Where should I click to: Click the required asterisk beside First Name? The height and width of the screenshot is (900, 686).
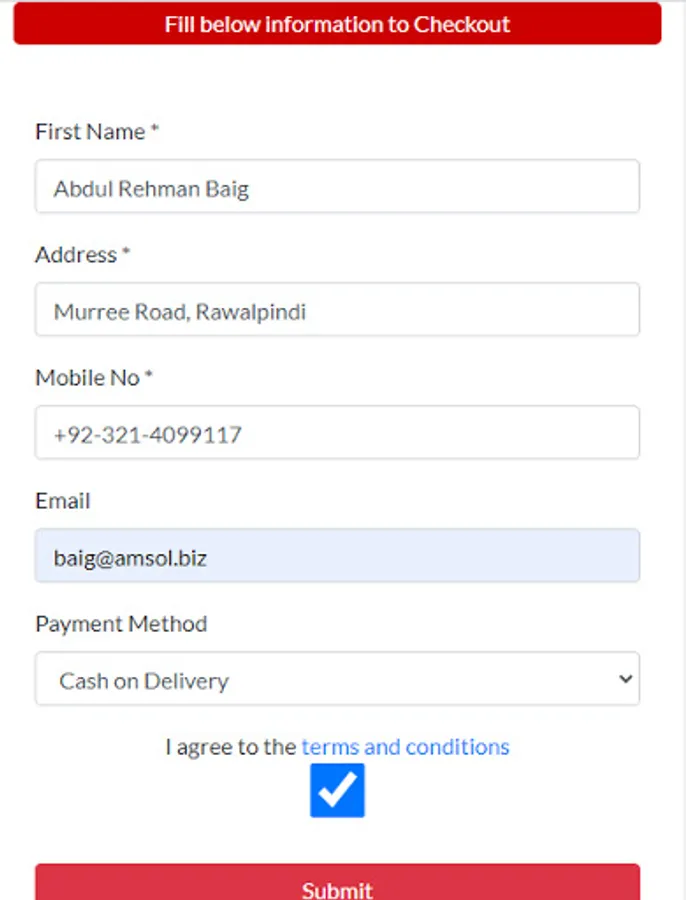pos(155,130)
